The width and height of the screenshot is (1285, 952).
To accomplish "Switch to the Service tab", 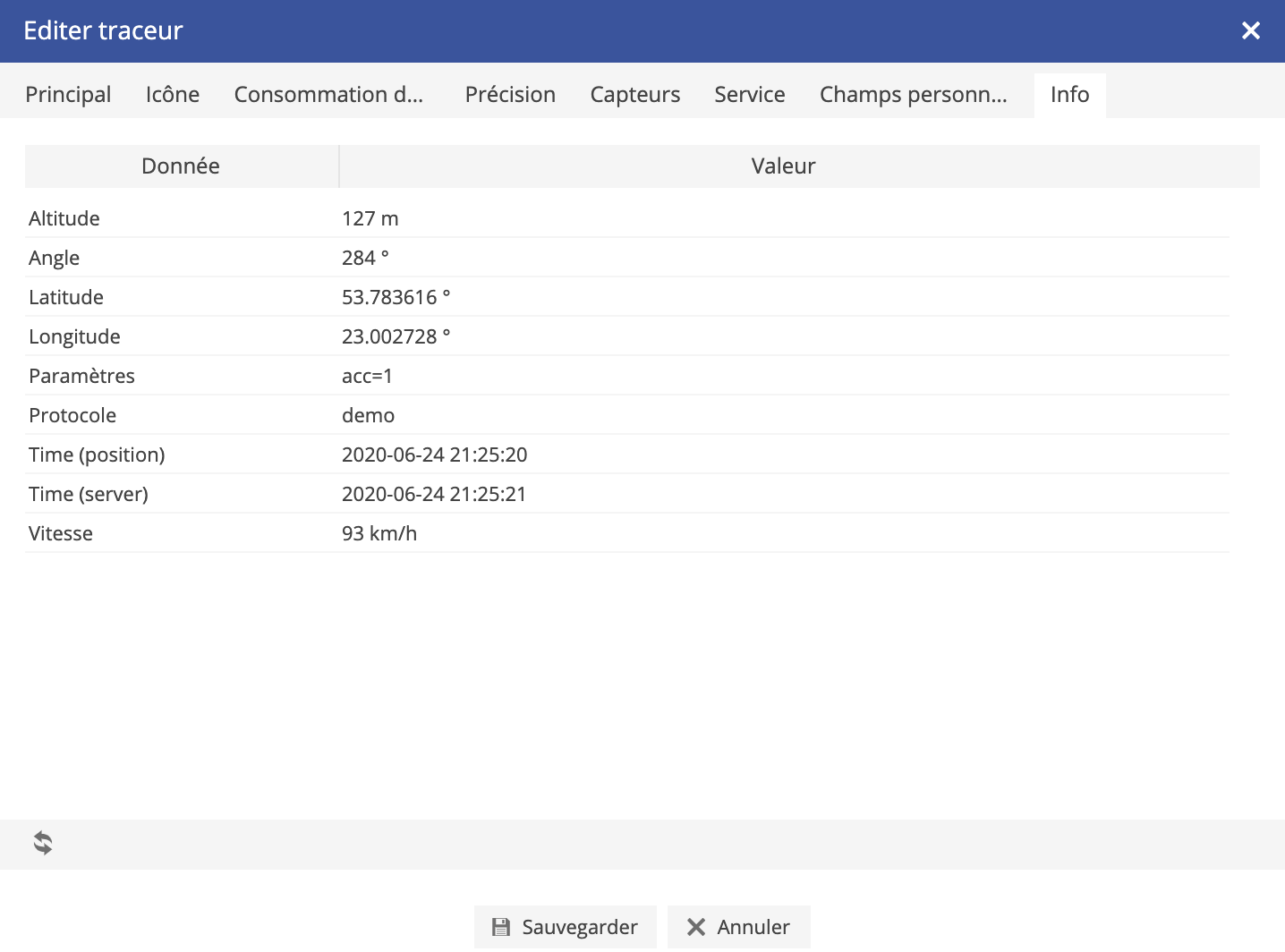I will (749, 95).
